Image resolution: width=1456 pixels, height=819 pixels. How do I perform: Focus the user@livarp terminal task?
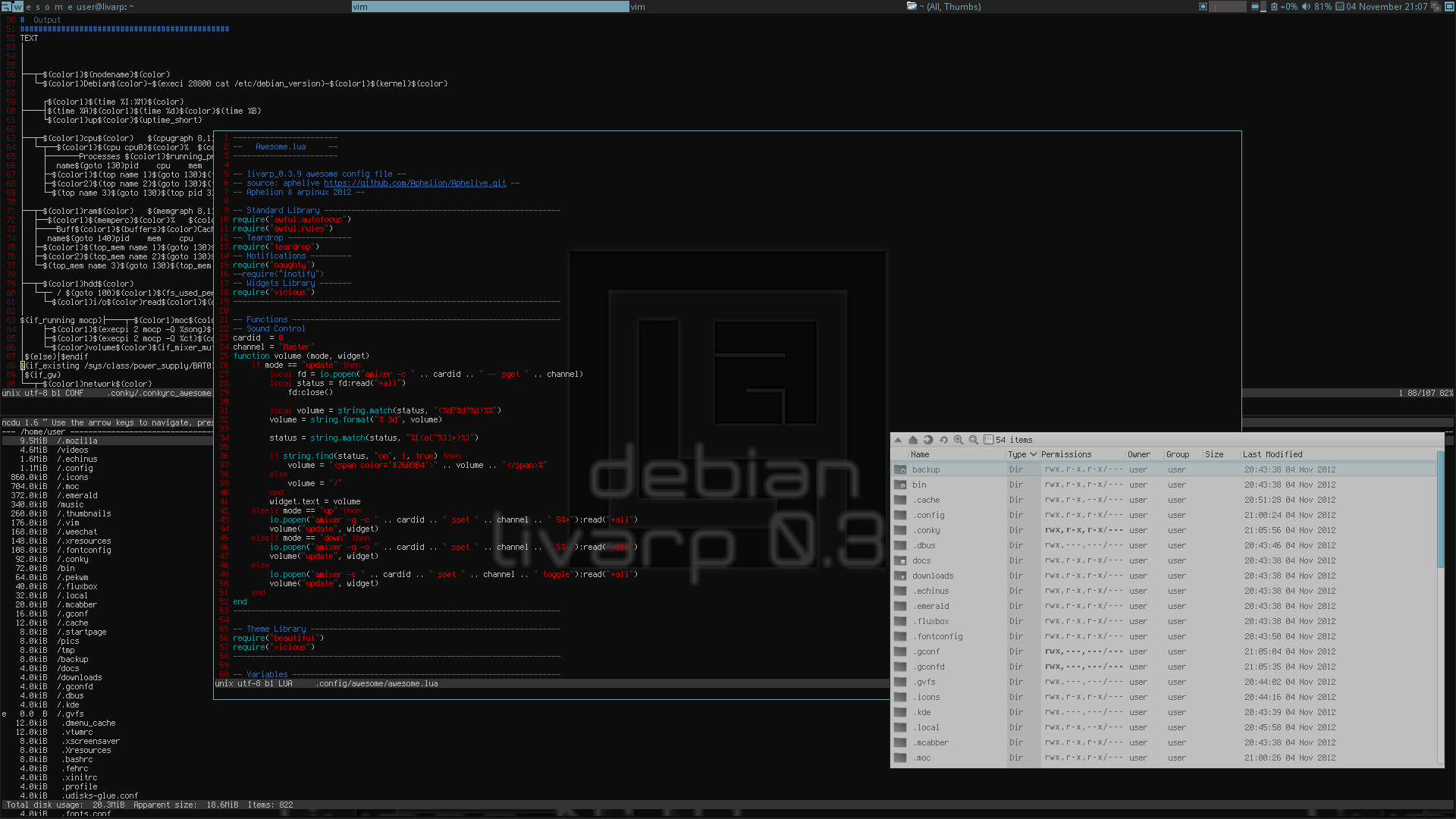pyautogui.click(x=212, y=7)
